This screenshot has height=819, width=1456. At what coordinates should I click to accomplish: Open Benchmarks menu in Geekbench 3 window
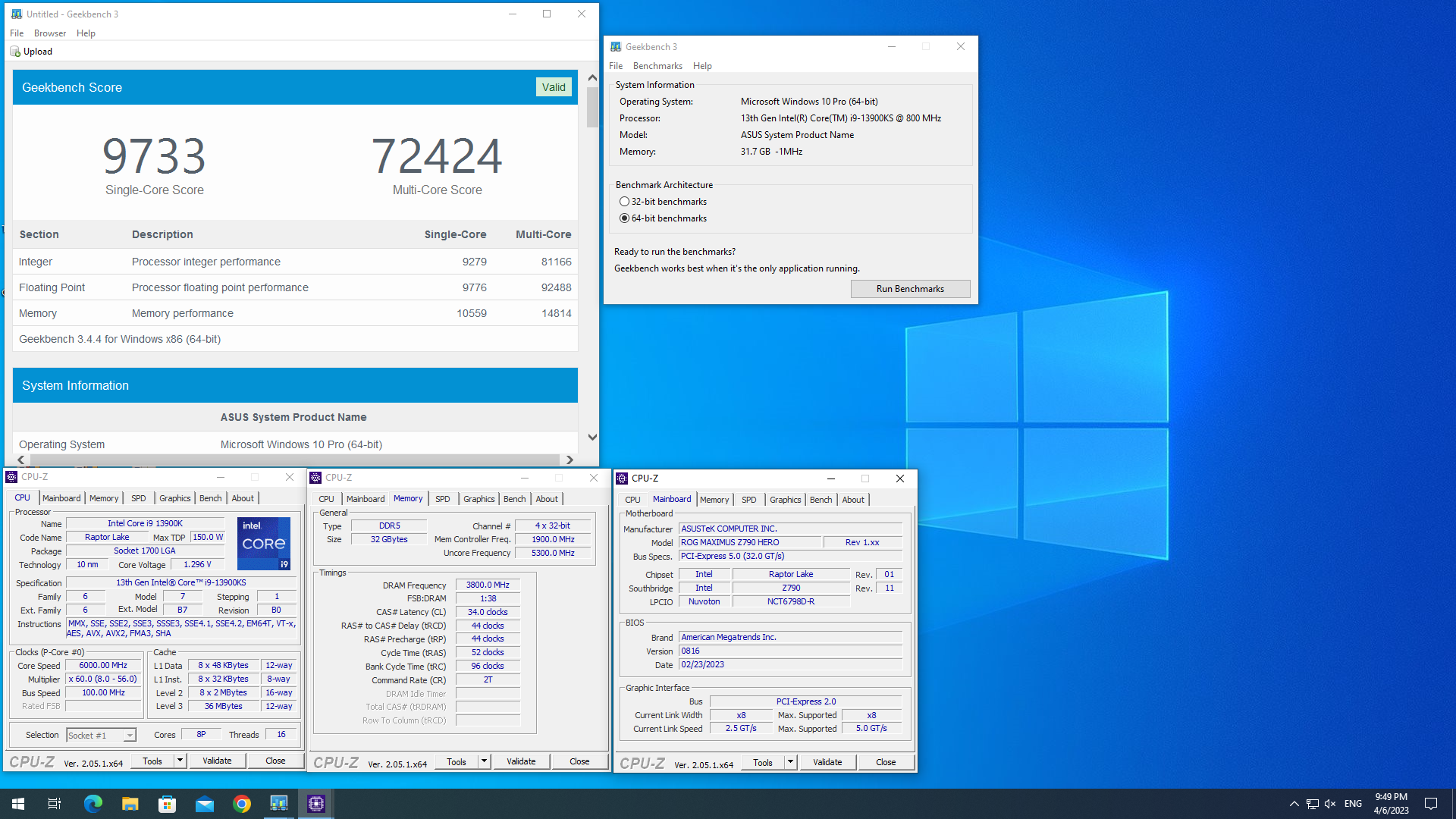(657, 66)
